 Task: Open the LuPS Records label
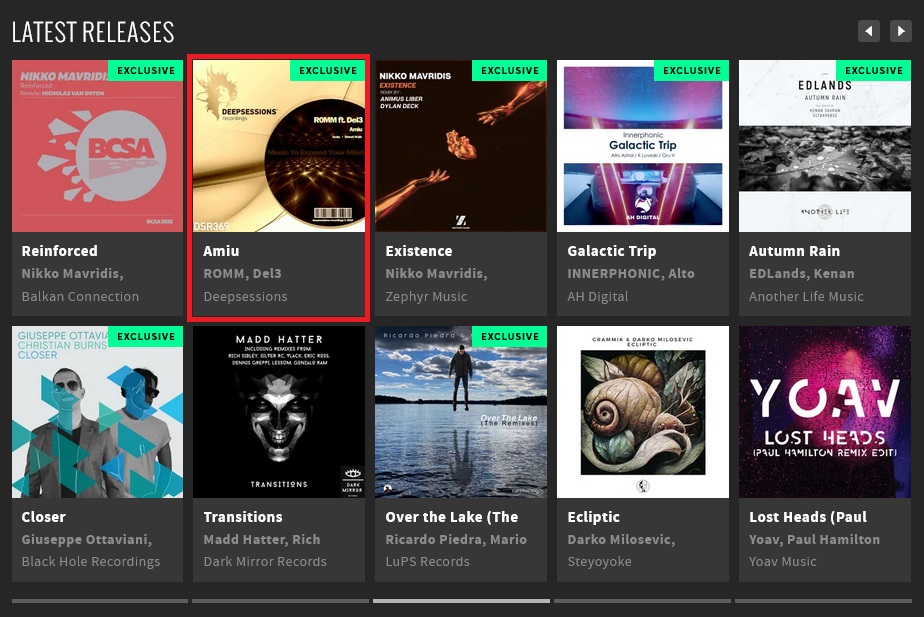427,562
